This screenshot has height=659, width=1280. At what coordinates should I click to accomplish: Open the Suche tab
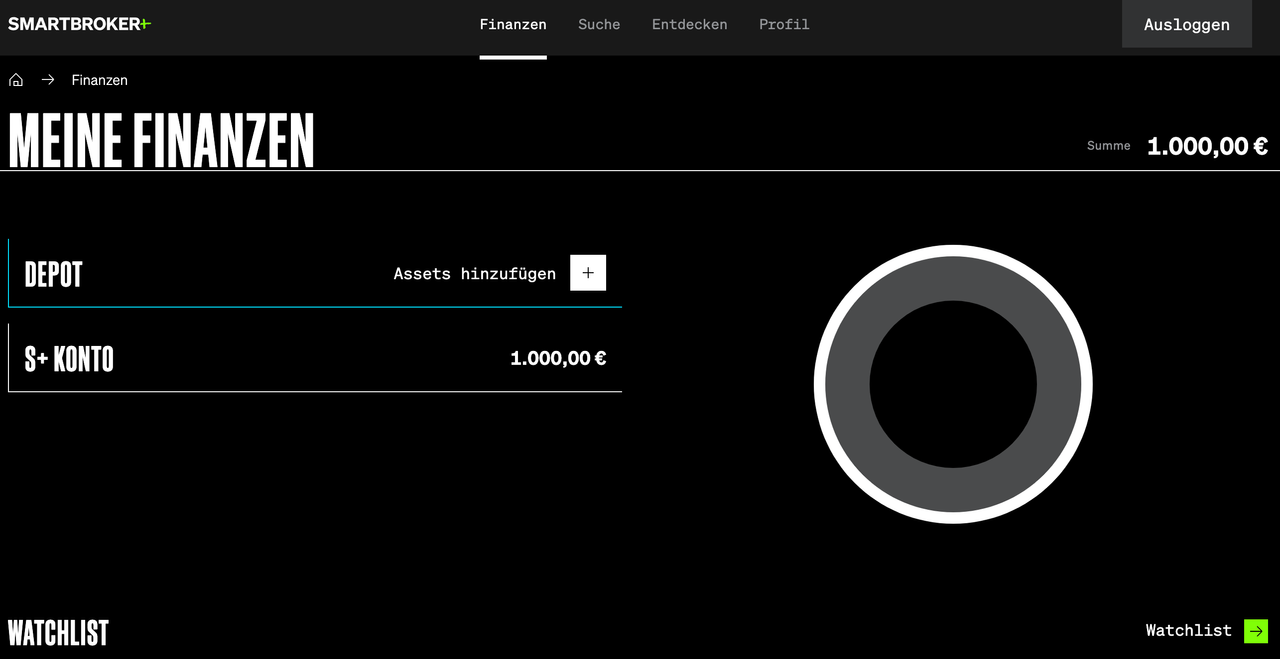(x=599, y=24)
